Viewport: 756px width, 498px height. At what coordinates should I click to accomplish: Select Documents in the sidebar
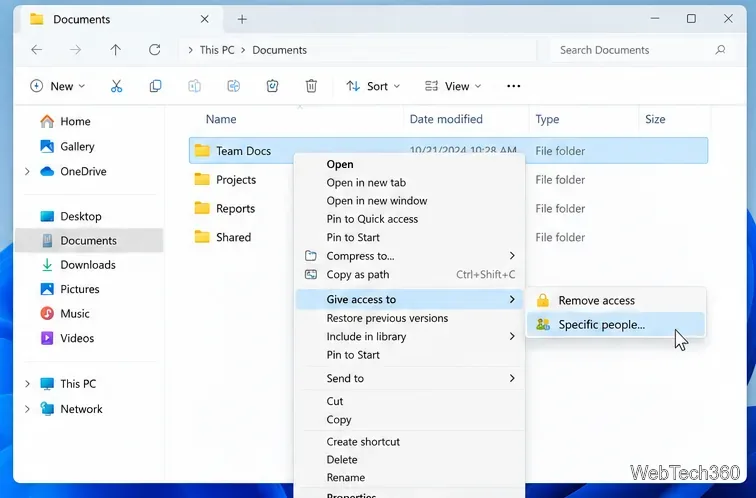click(89, 241)
